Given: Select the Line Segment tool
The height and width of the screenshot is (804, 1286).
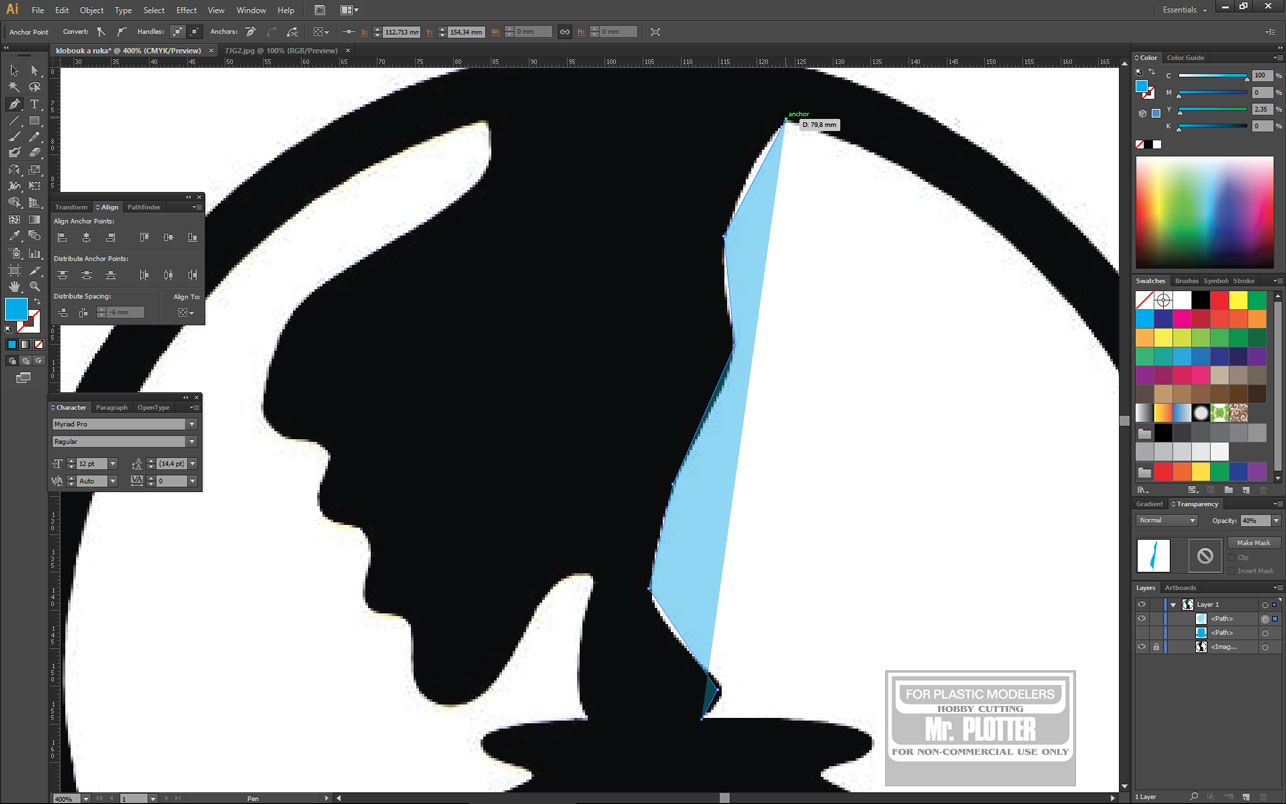Looking at the screenshot, I should point(14,121).
